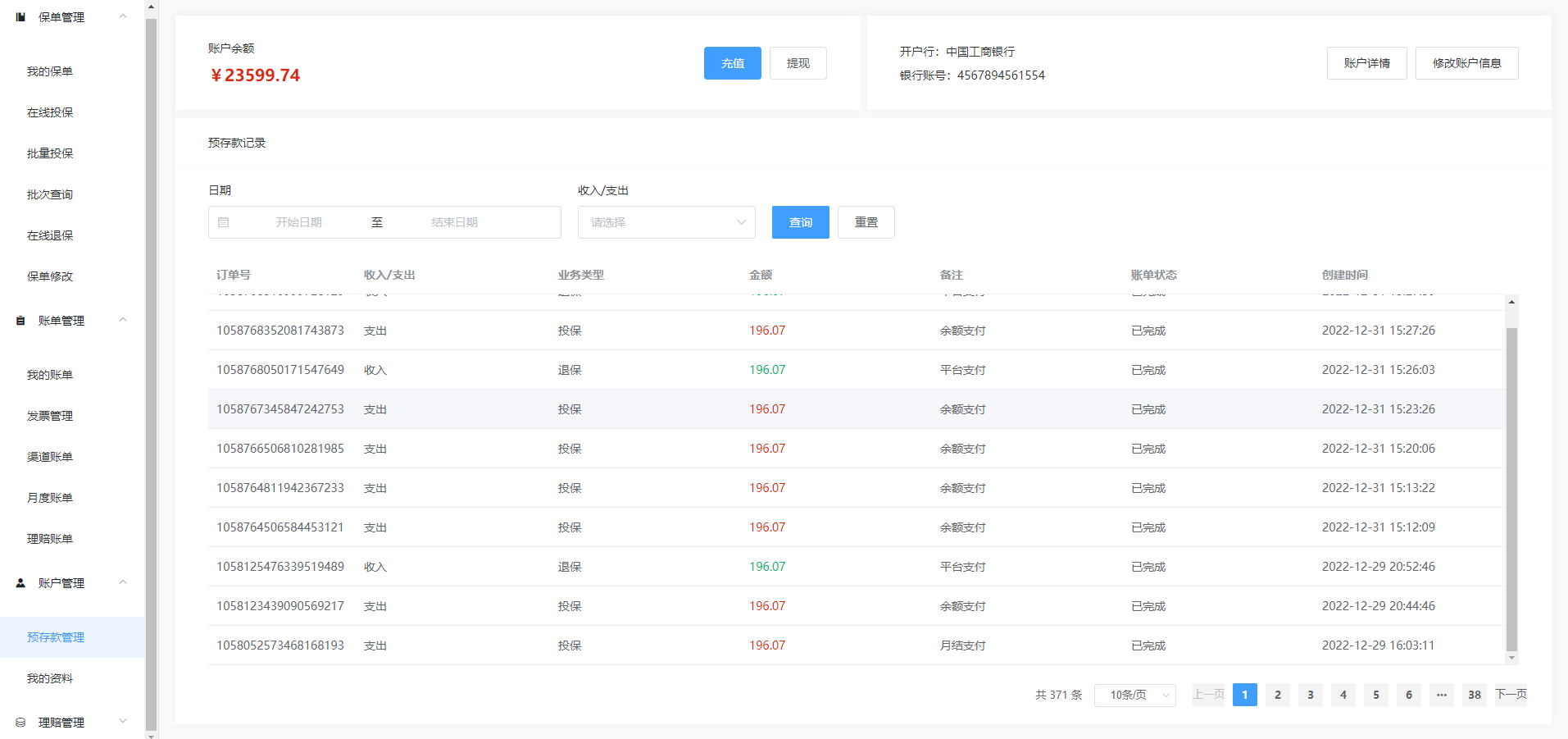Image resolution: width=1568 pixels, height=739 pixels.
Task: Go to page 6
Action: click(1408, 695)
